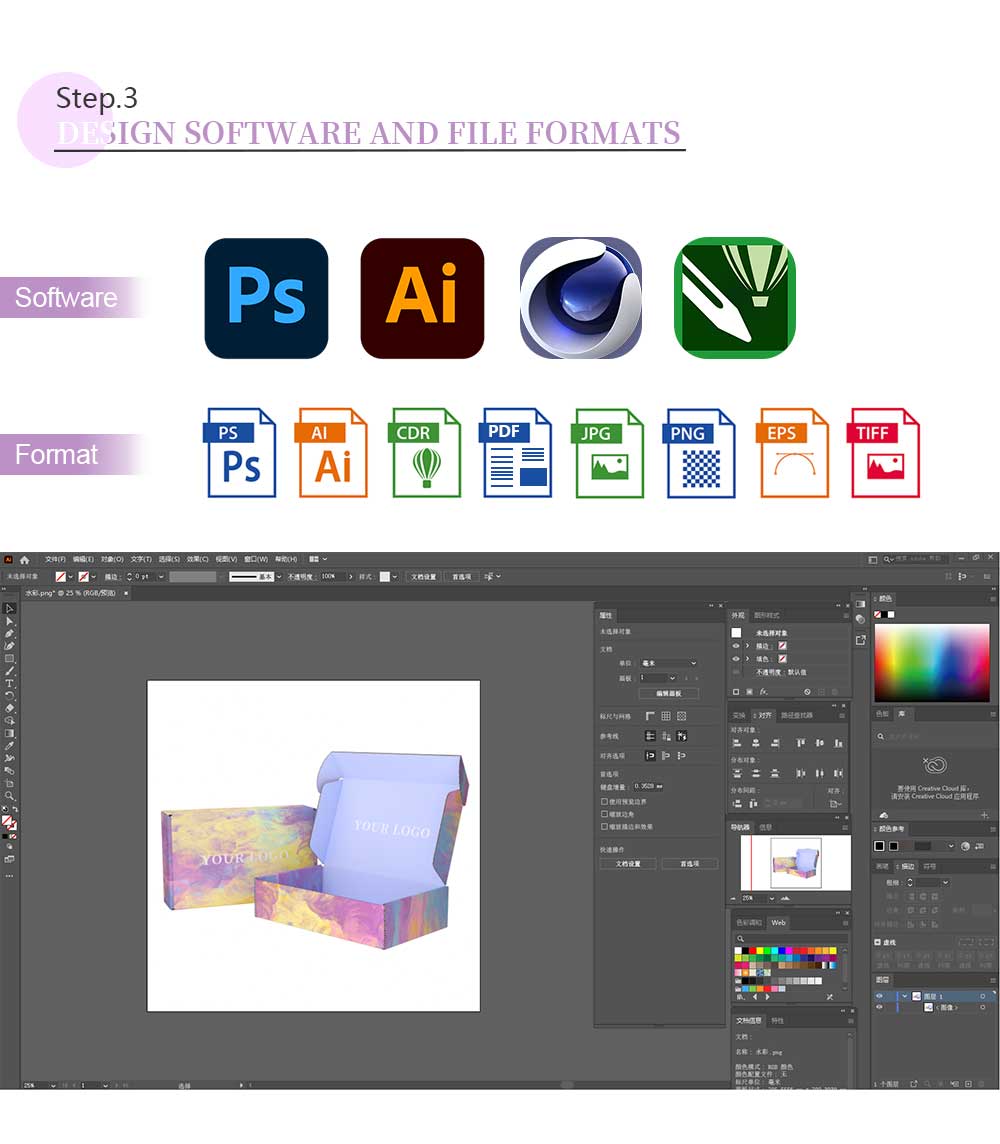The width and height of the screenshot is (1000, 1144).
Task: Check the 缩放描边和效果 option
Action: 604,827
